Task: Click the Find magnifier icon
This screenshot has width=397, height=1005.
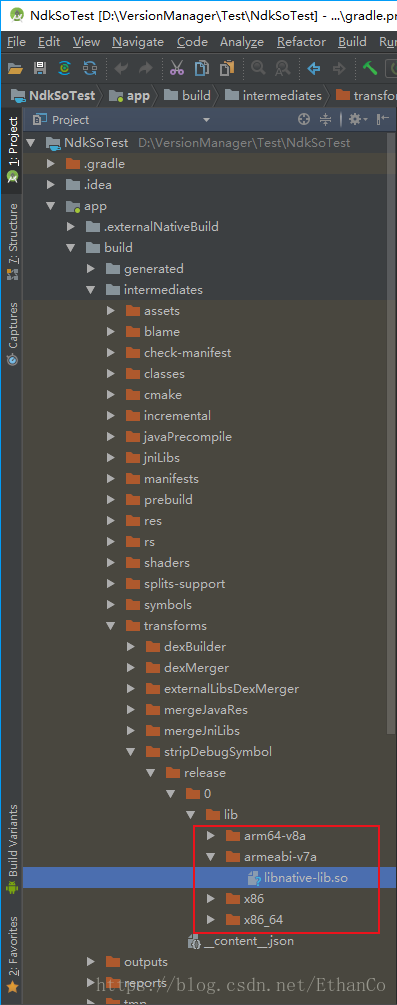Action: (x=258, y=68)
